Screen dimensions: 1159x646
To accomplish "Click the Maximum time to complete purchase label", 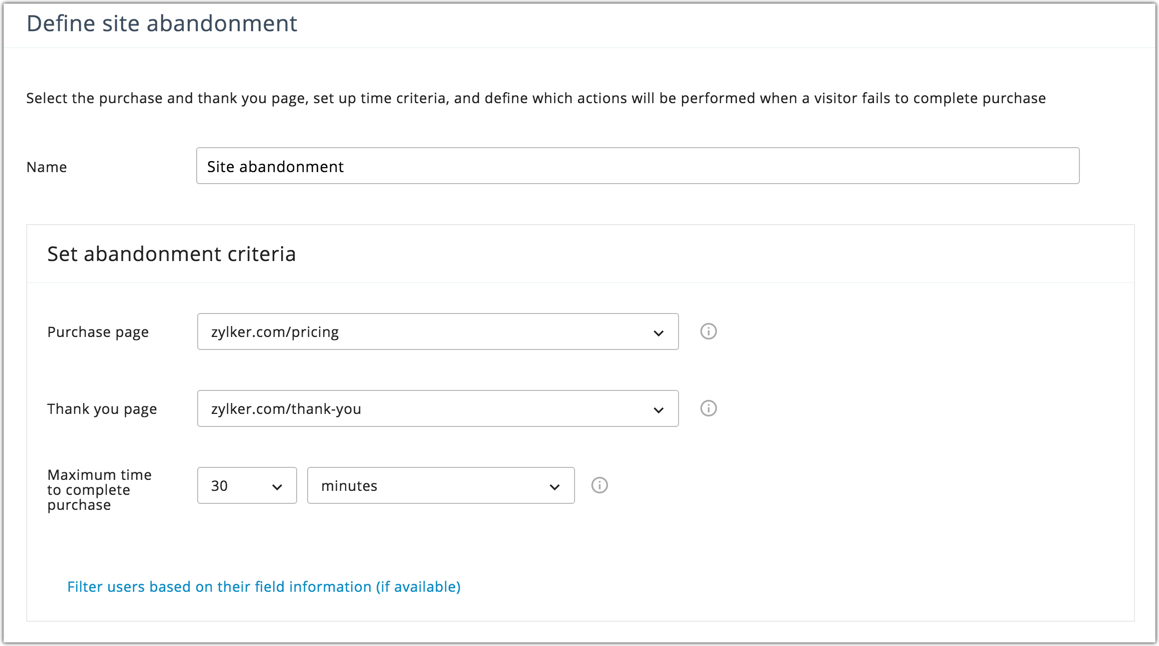I will click(x=99, y=490).
